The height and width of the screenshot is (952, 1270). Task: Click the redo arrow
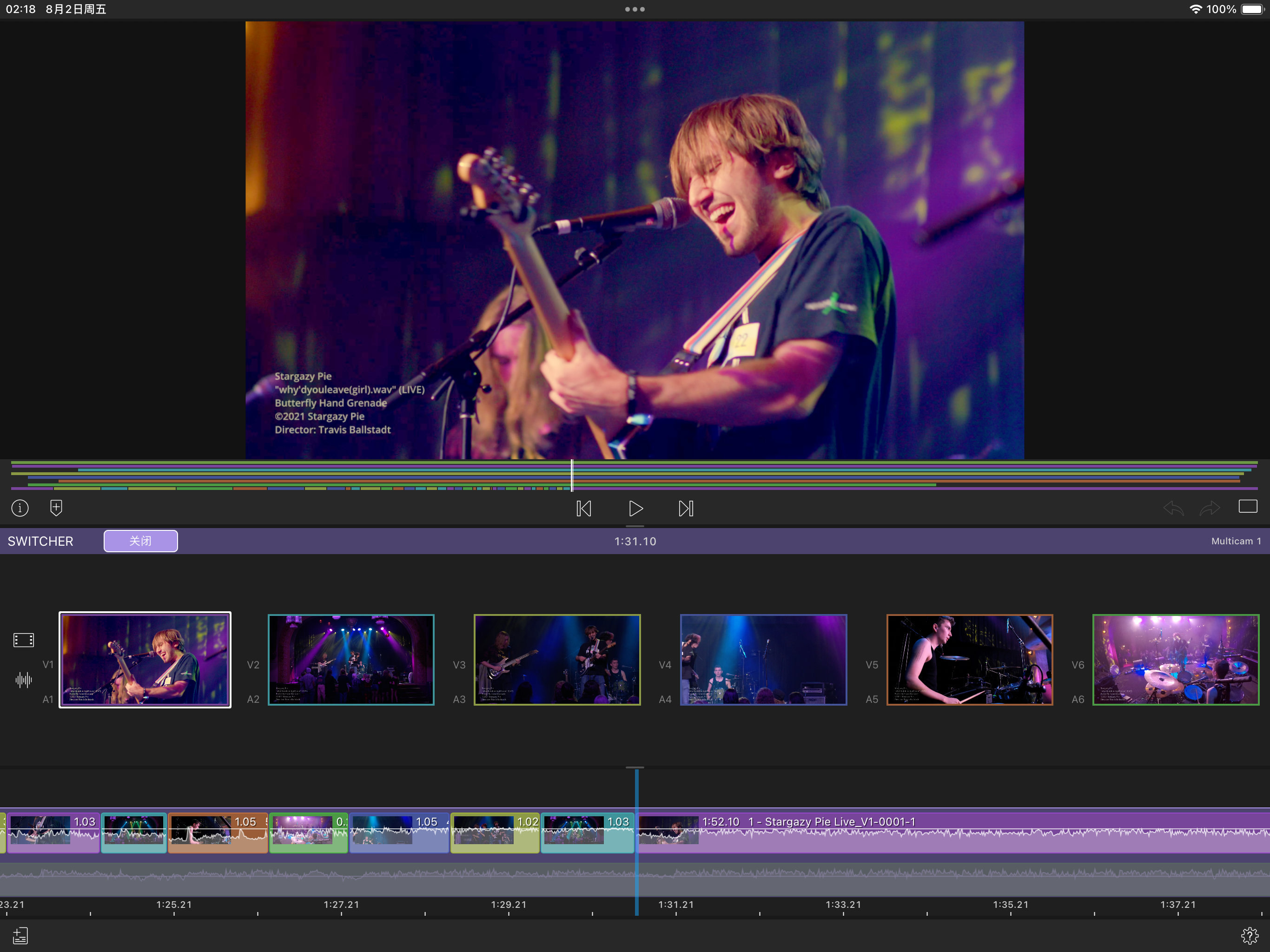pyautogui.click(x=1209, y=508)
